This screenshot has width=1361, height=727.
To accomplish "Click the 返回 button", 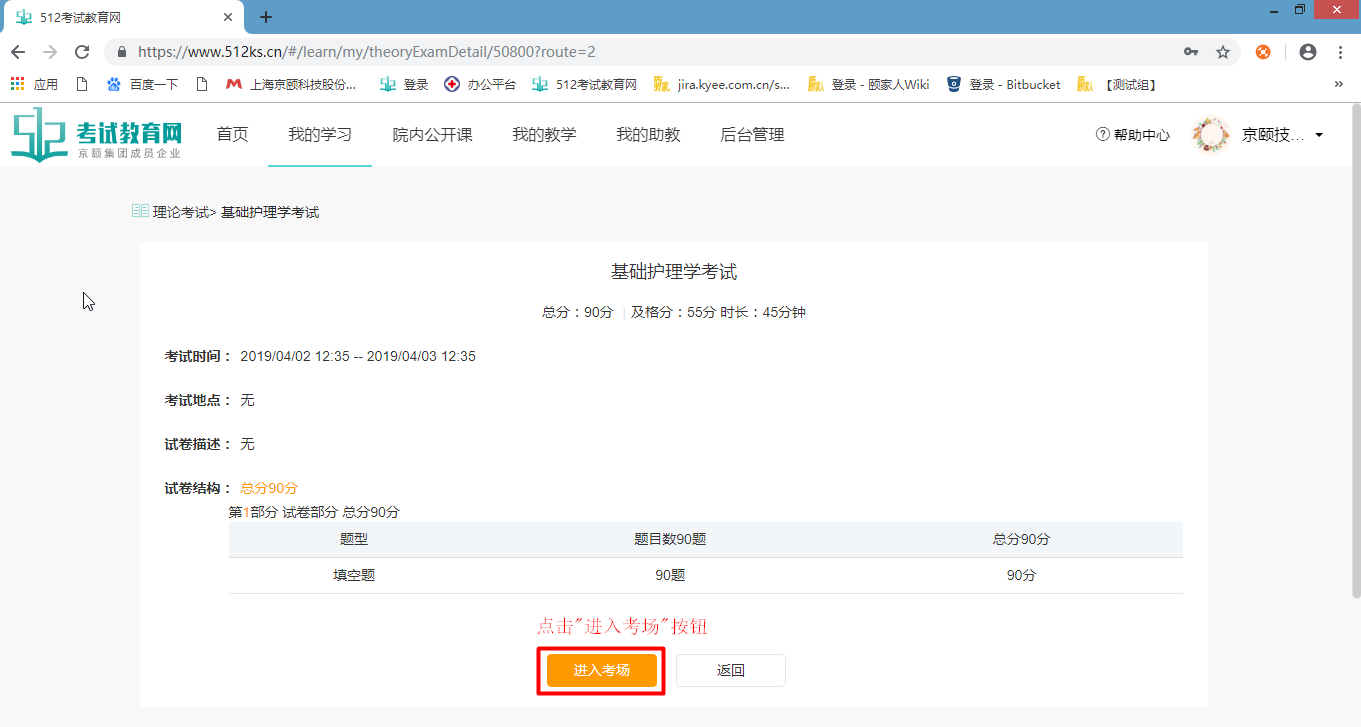I will click(x=731, y=670).
